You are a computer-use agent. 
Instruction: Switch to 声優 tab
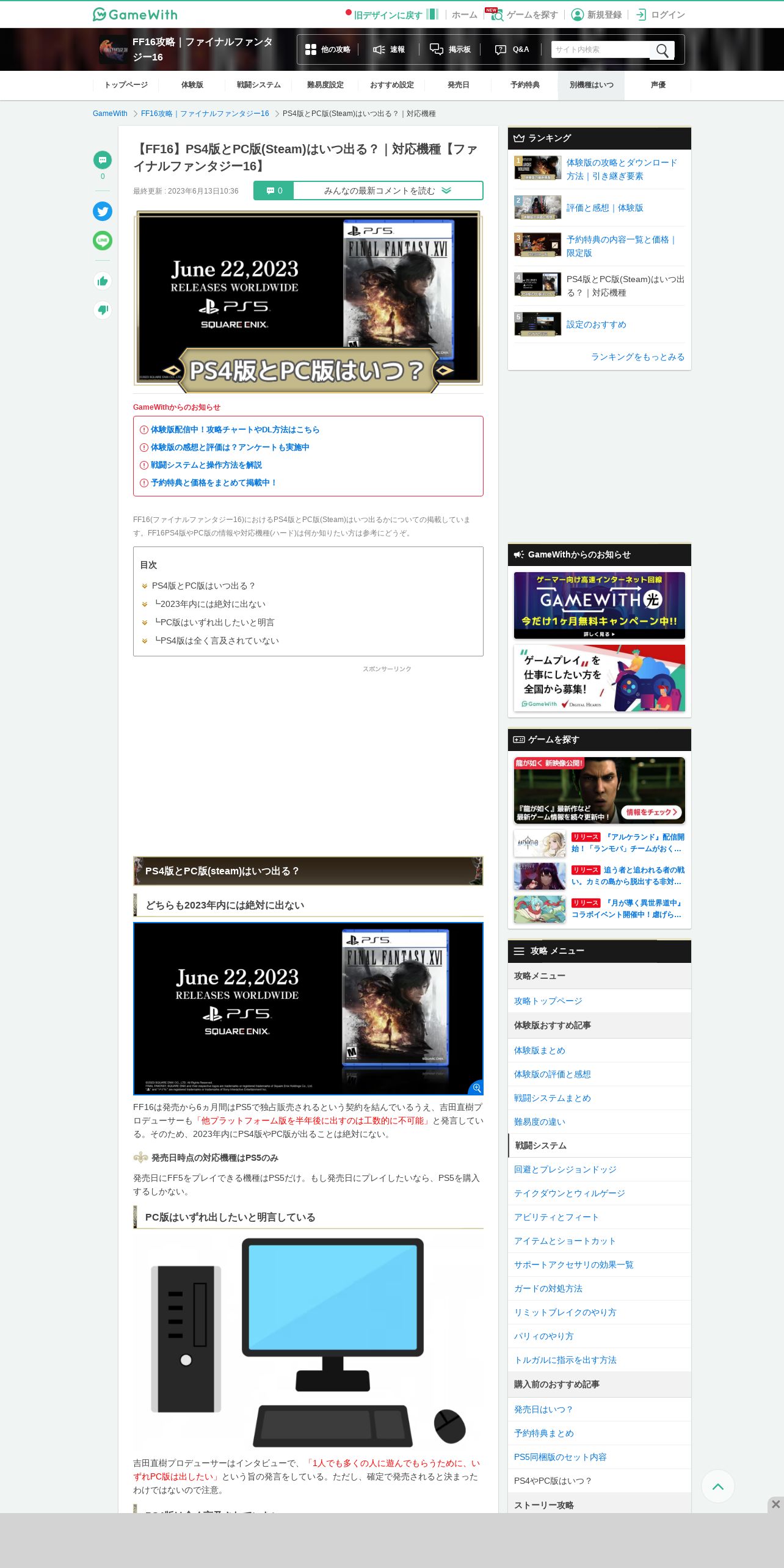(x=658, y=85)
